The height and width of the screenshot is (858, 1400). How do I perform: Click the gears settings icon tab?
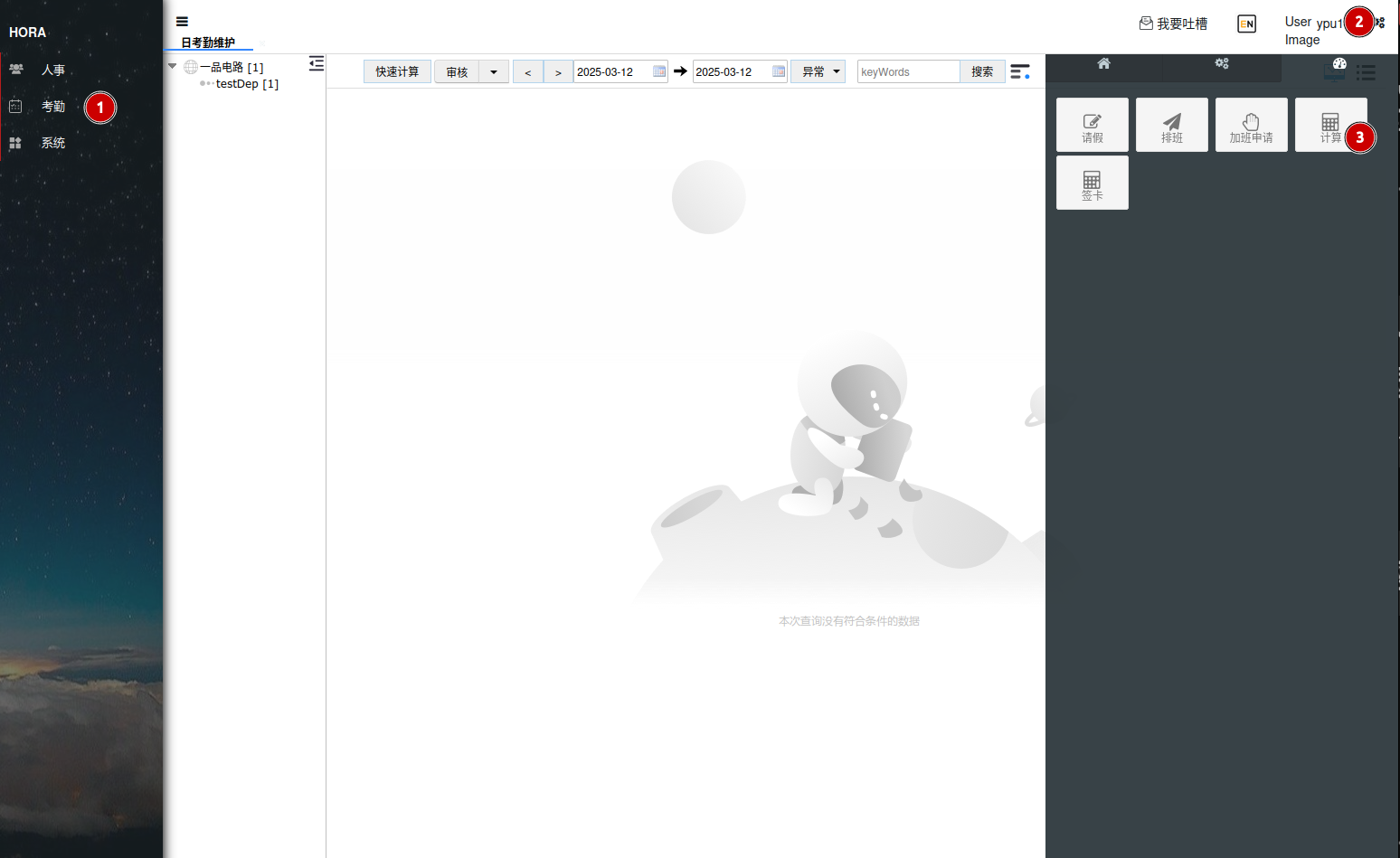1222,63
